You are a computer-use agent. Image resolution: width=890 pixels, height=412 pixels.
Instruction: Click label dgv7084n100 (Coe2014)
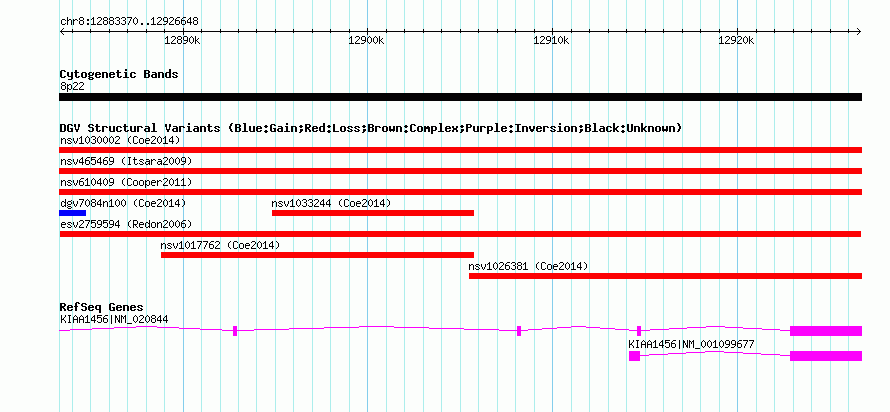123,203
